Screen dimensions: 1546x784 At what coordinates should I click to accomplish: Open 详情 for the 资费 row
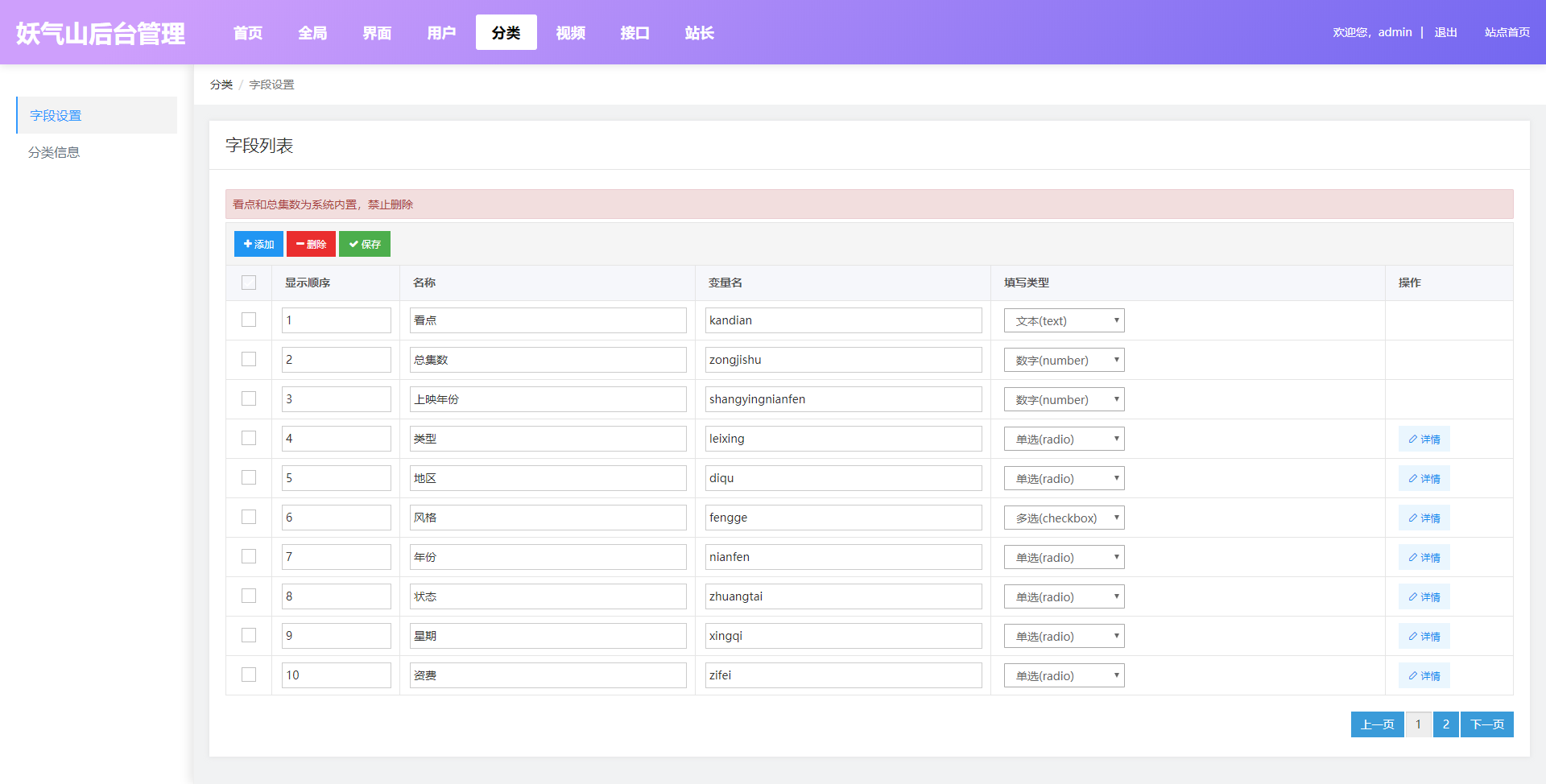1424,675
